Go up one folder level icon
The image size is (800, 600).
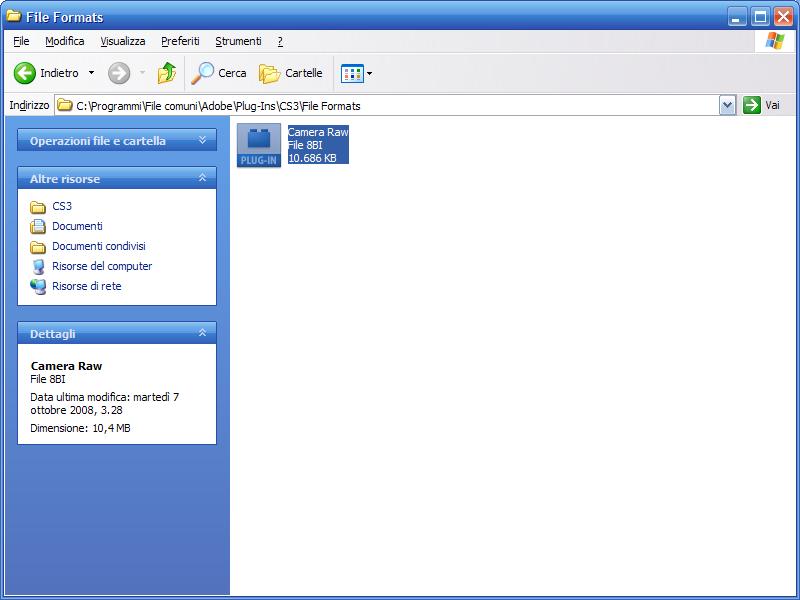point(166,73)
